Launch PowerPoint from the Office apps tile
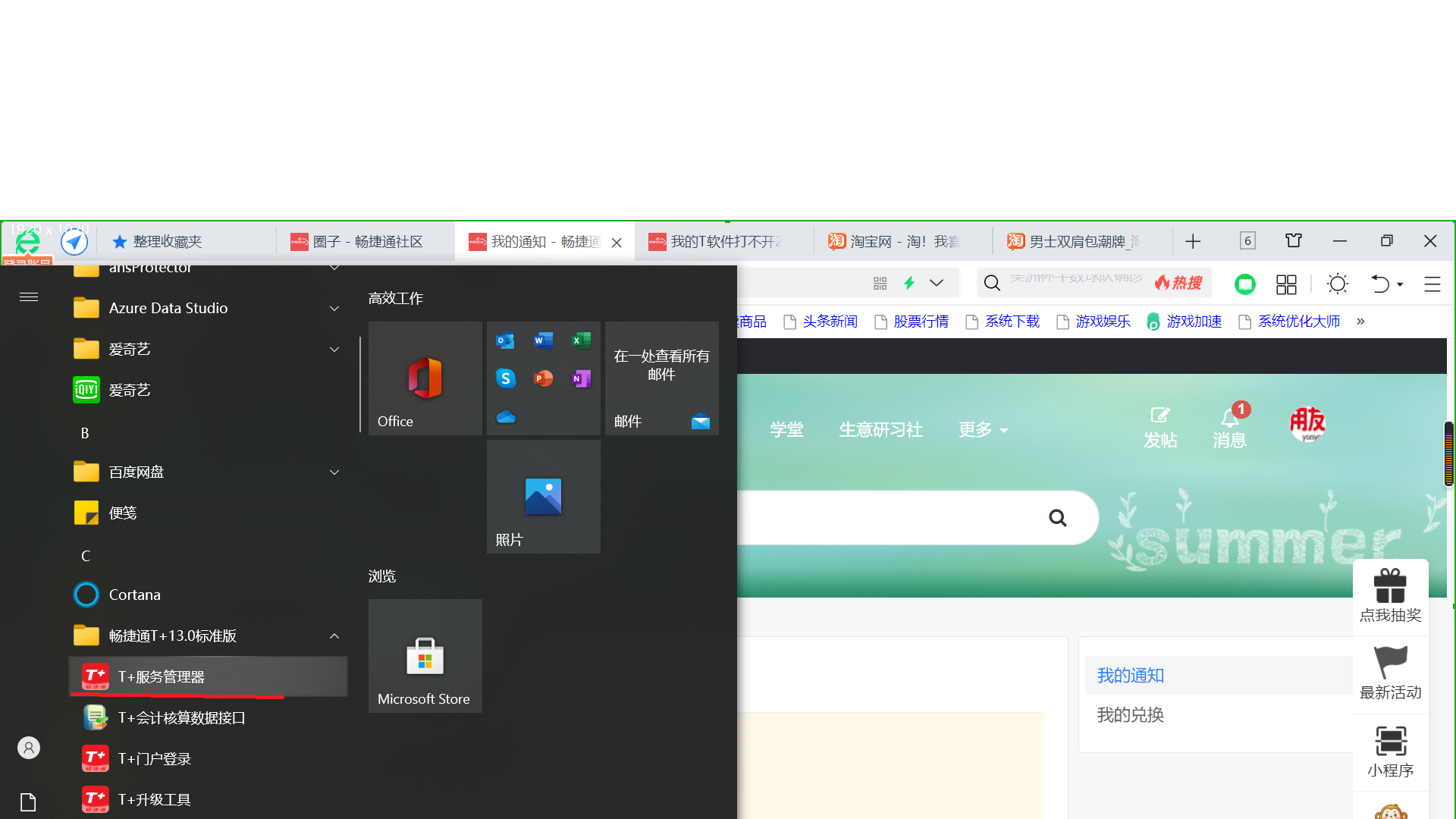This screenshot has width=1456, height=819. click(543, 378)
